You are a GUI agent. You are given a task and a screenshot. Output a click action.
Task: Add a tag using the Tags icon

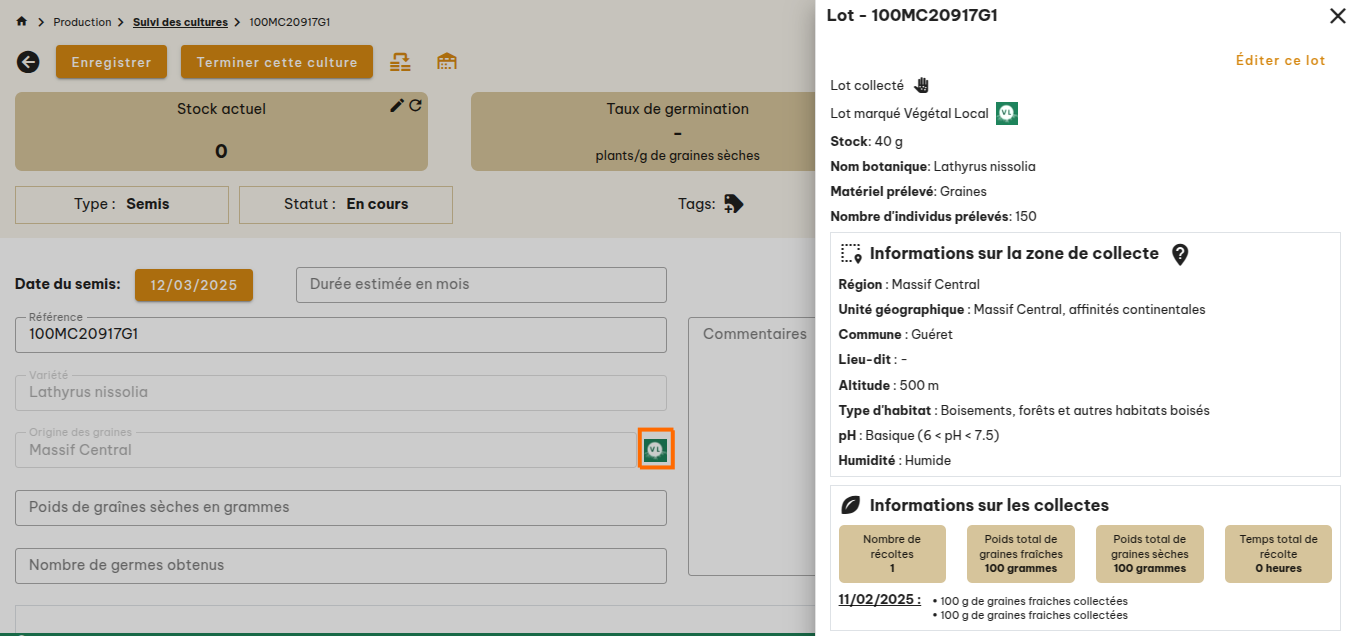point(734,204)
